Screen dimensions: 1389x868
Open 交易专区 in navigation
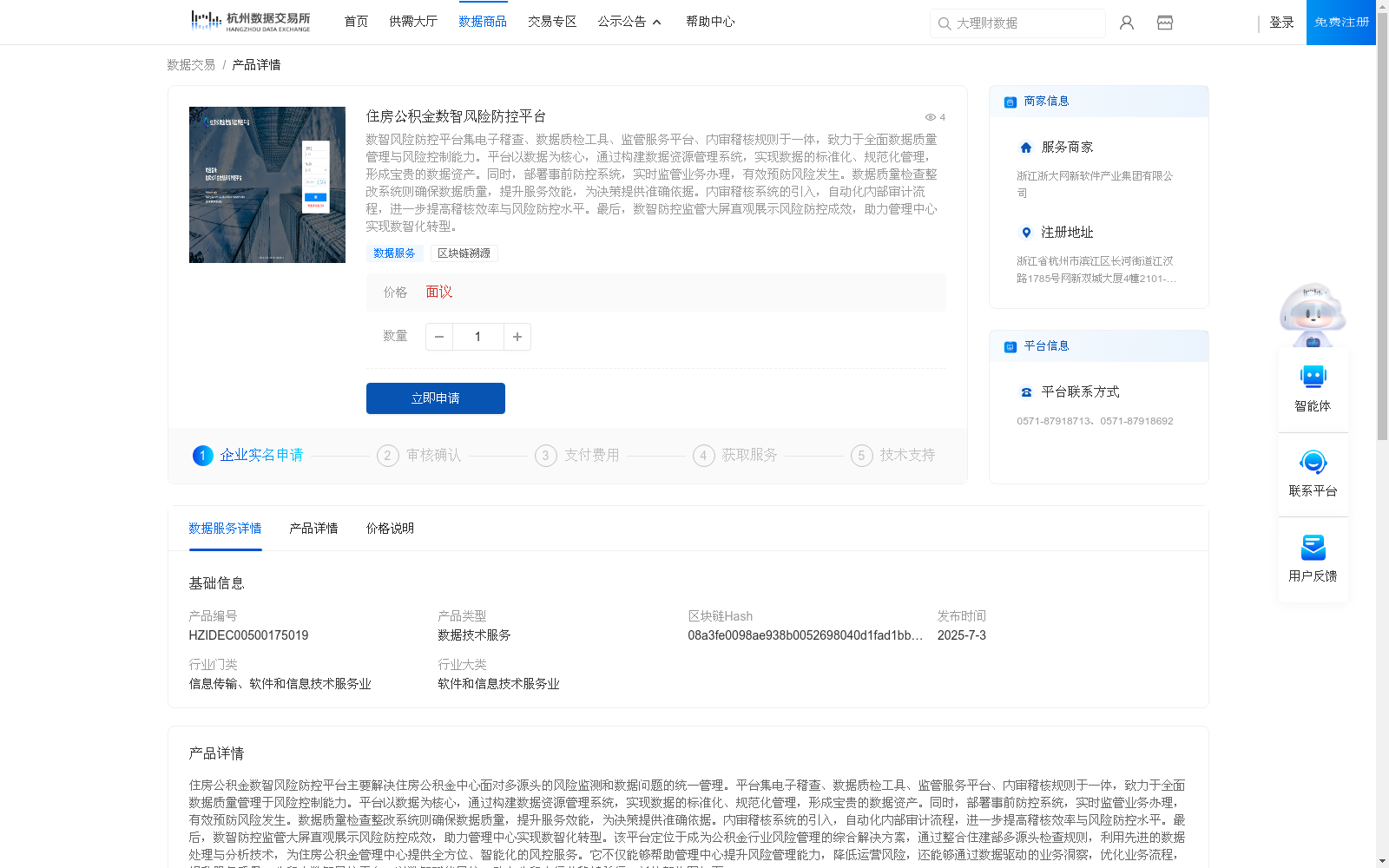552,22
